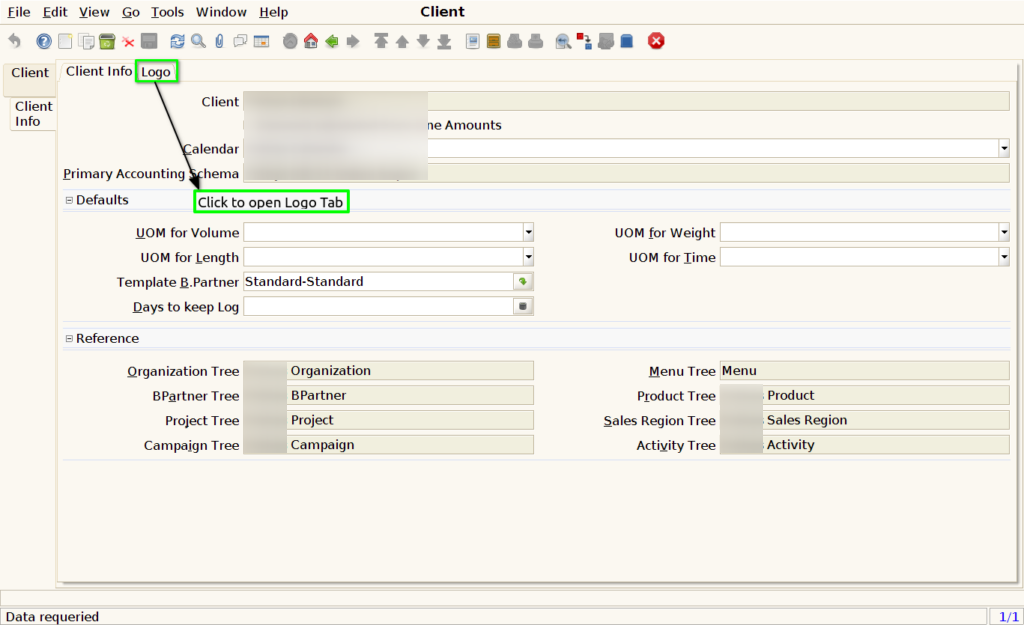Toggle grid view with the table icon
Viewport: 1024px width, 625px height.
(261, 41)
